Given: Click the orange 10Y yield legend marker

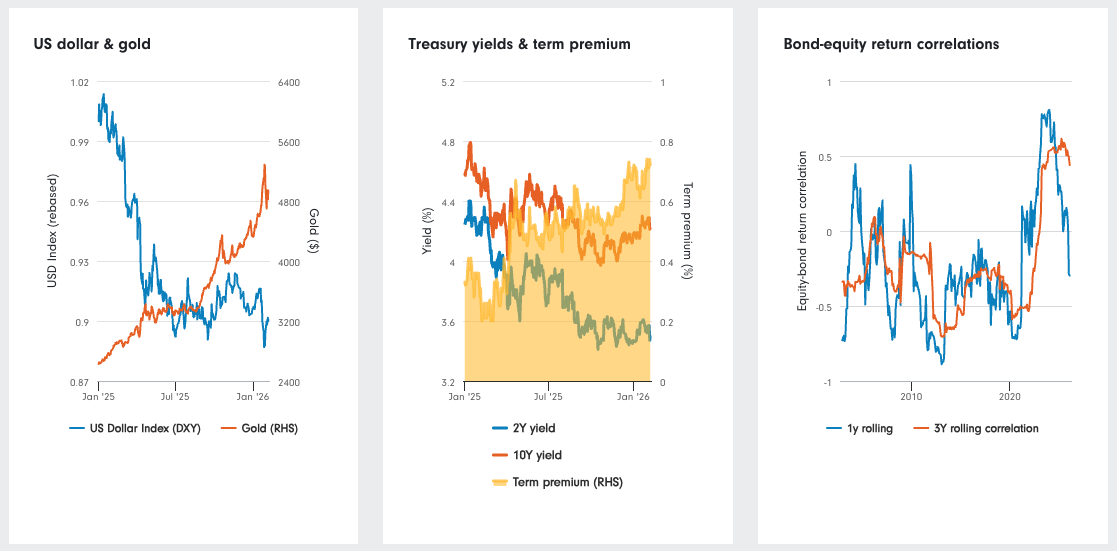Looking at the screenshot, I should [x=500, y=455].
